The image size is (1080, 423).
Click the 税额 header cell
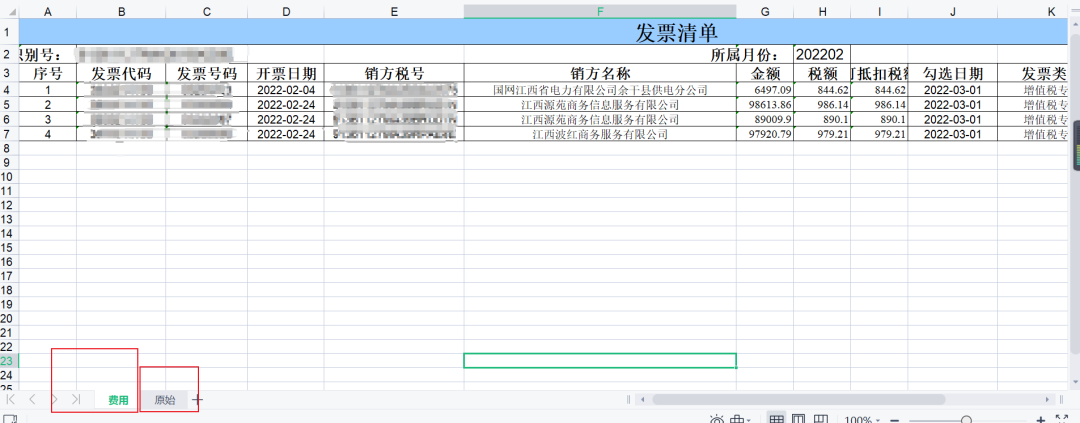pyautogui.click(x=822, y=73)
